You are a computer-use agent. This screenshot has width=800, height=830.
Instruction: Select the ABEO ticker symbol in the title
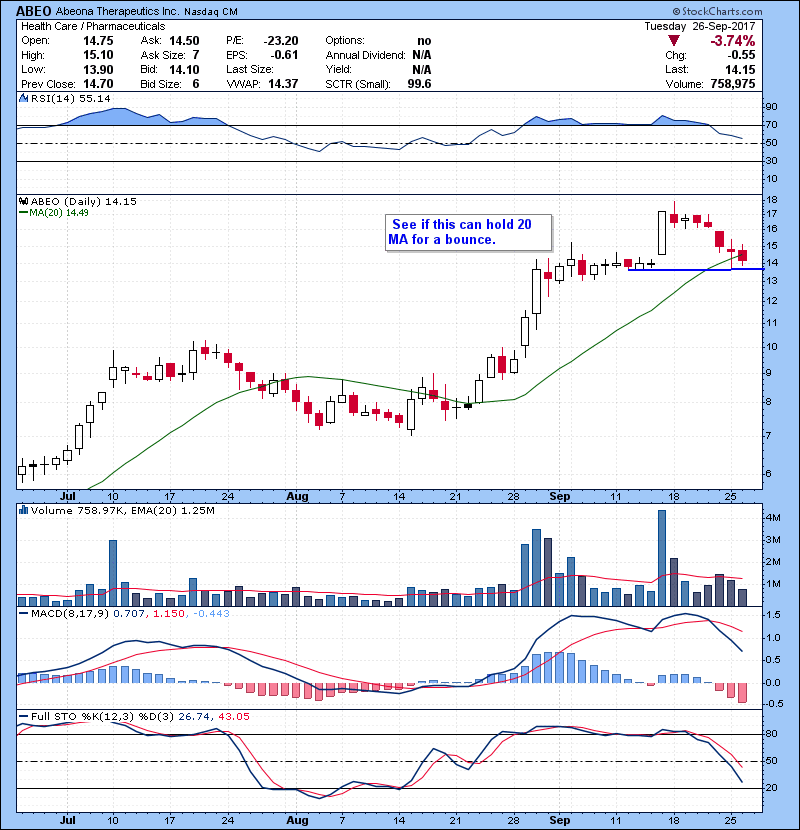tap(33, 11)
